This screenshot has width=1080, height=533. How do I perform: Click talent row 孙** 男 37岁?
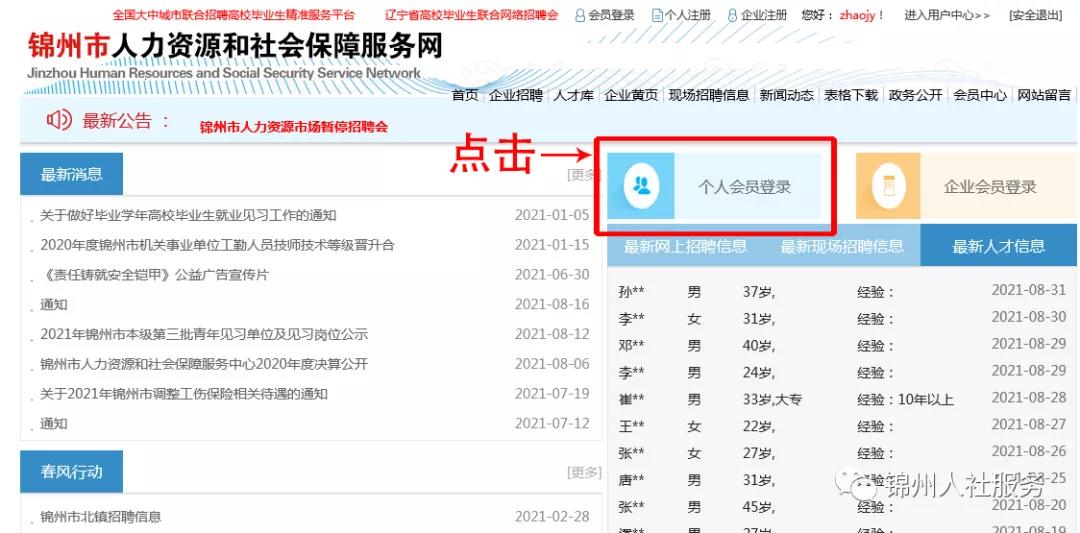coord(842,291)
